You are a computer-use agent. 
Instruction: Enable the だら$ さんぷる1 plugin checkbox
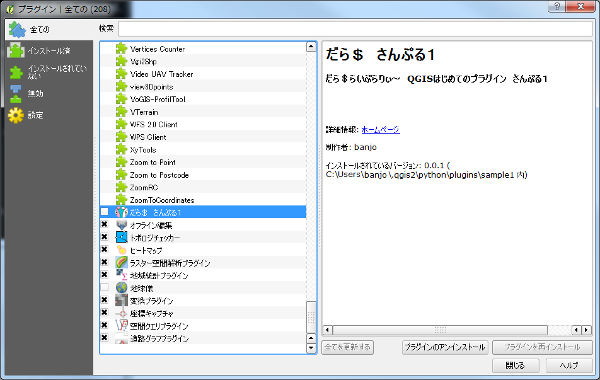click(104, 212)
